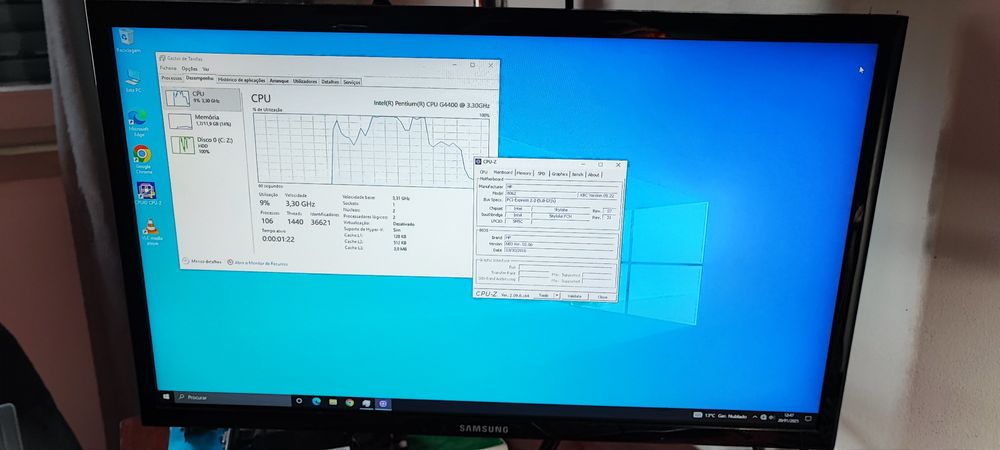Viewport: 1000px width, 450px height.
Task: Open the Mainboard tab in CPU-Z
Action: click(503, 172)
